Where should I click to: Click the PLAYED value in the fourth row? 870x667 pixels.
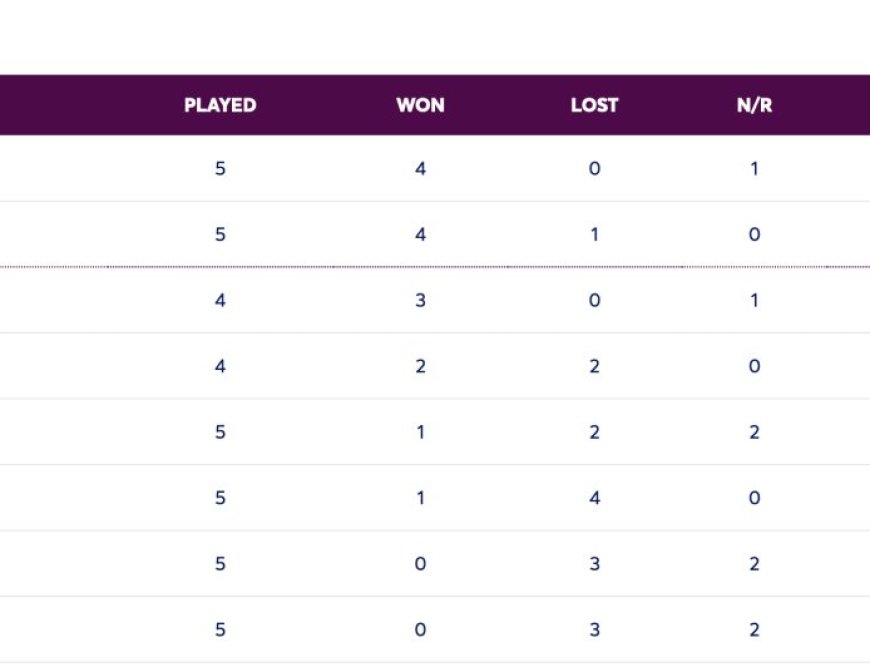tap(220, 367)
